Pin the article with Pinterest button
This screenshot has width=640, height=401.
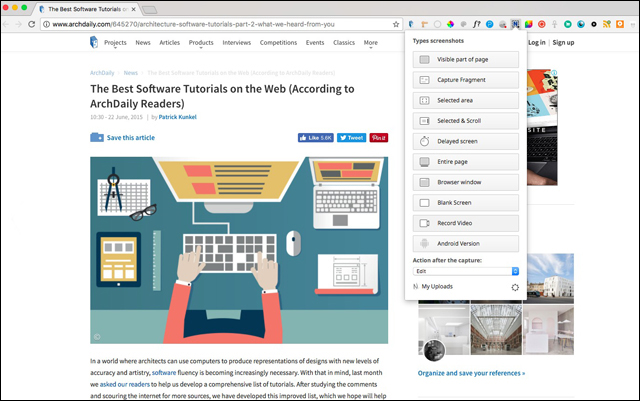tap(380, 138)
